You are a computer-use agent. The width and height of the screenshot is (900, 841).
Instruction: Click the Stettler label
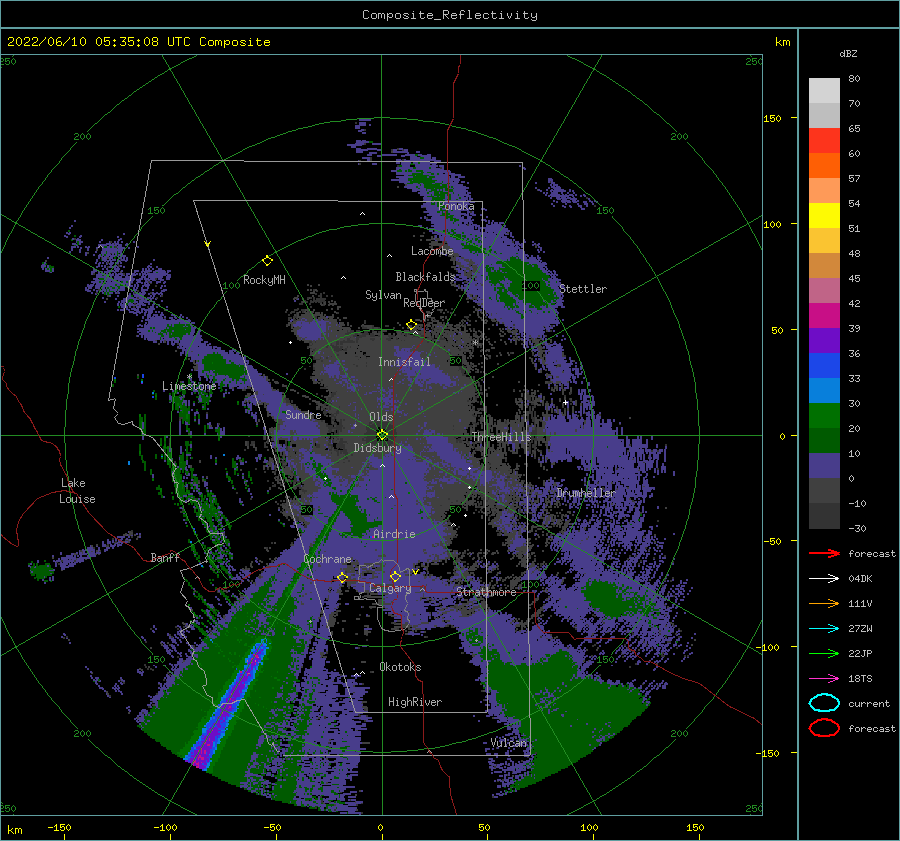tap(583, 289)
